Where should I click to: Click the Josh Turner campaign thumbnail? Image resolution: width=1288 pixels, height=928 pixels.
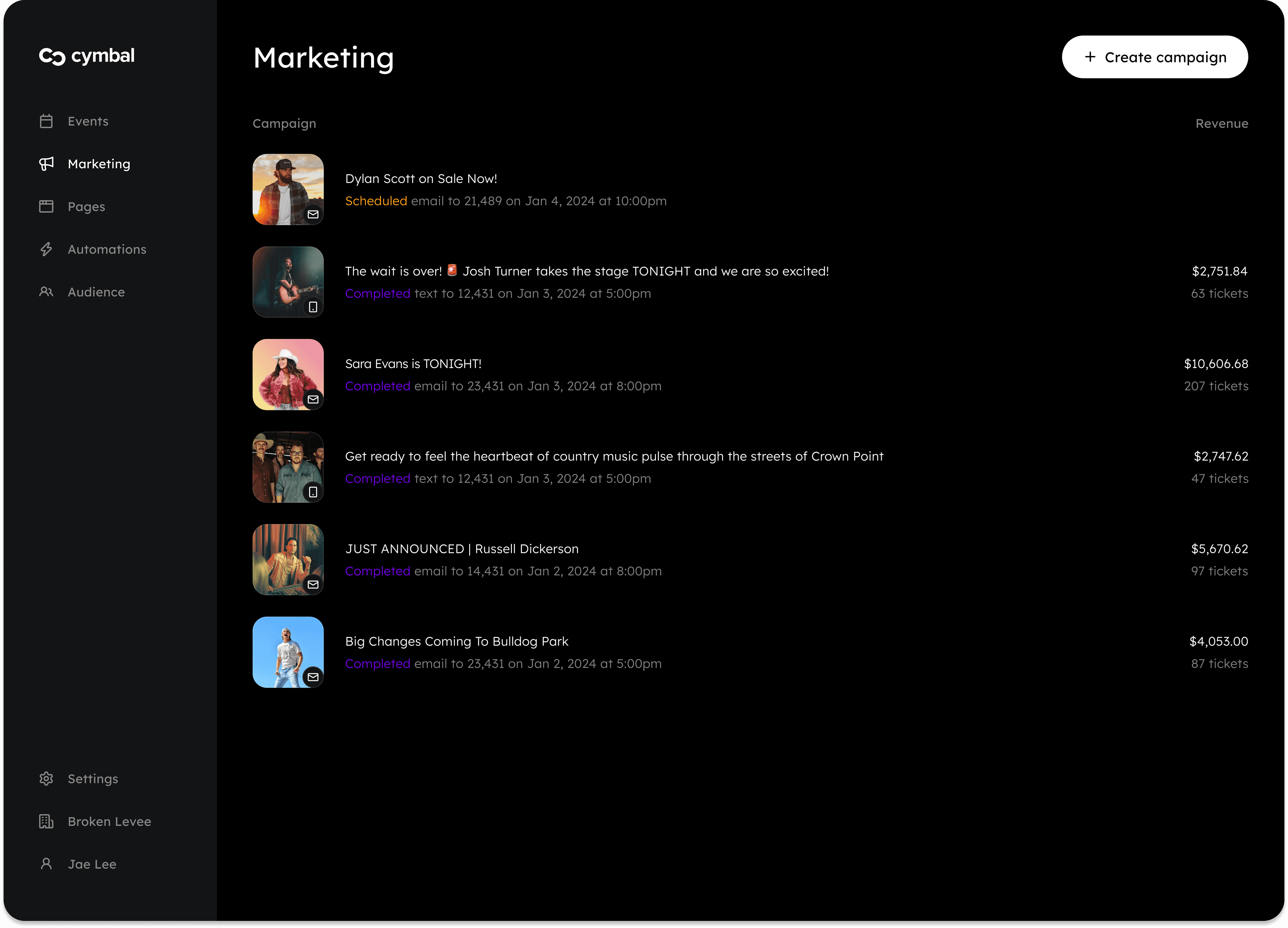(288, 282)
